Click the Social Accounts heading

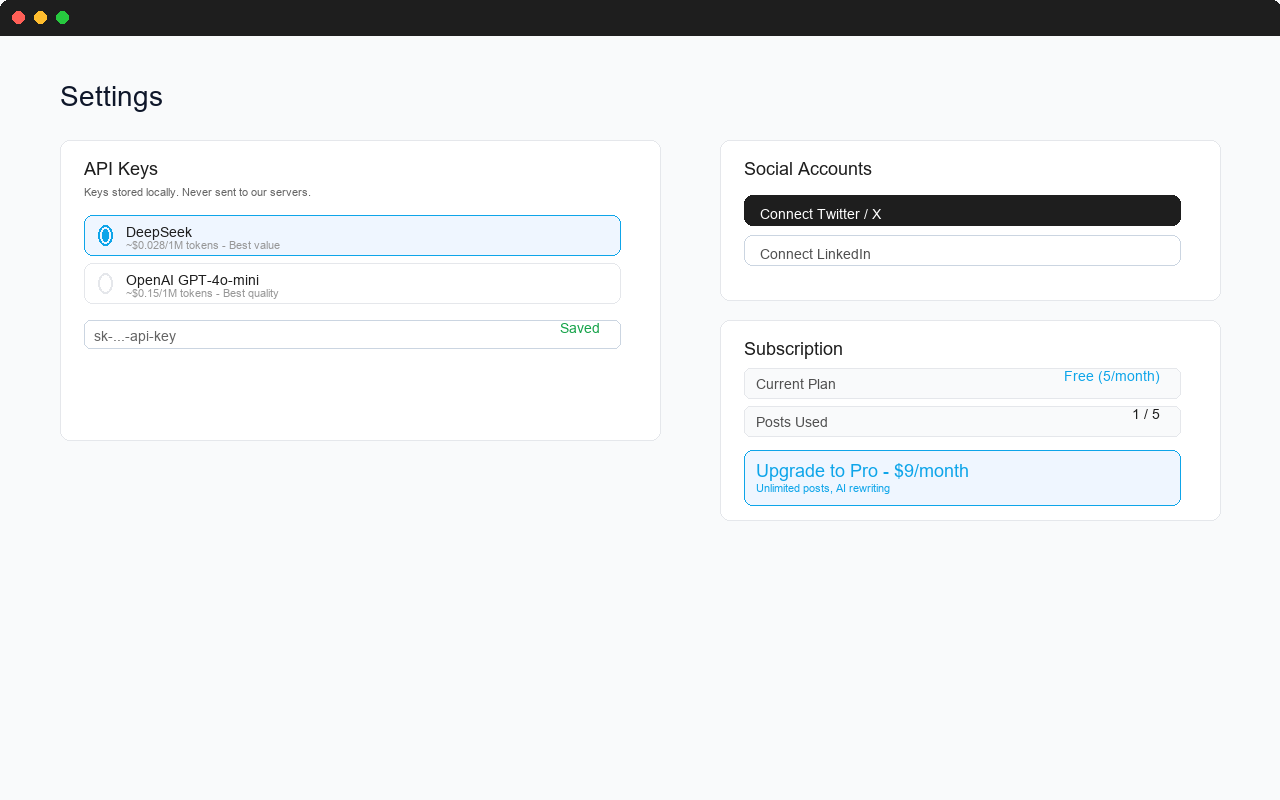808,169
